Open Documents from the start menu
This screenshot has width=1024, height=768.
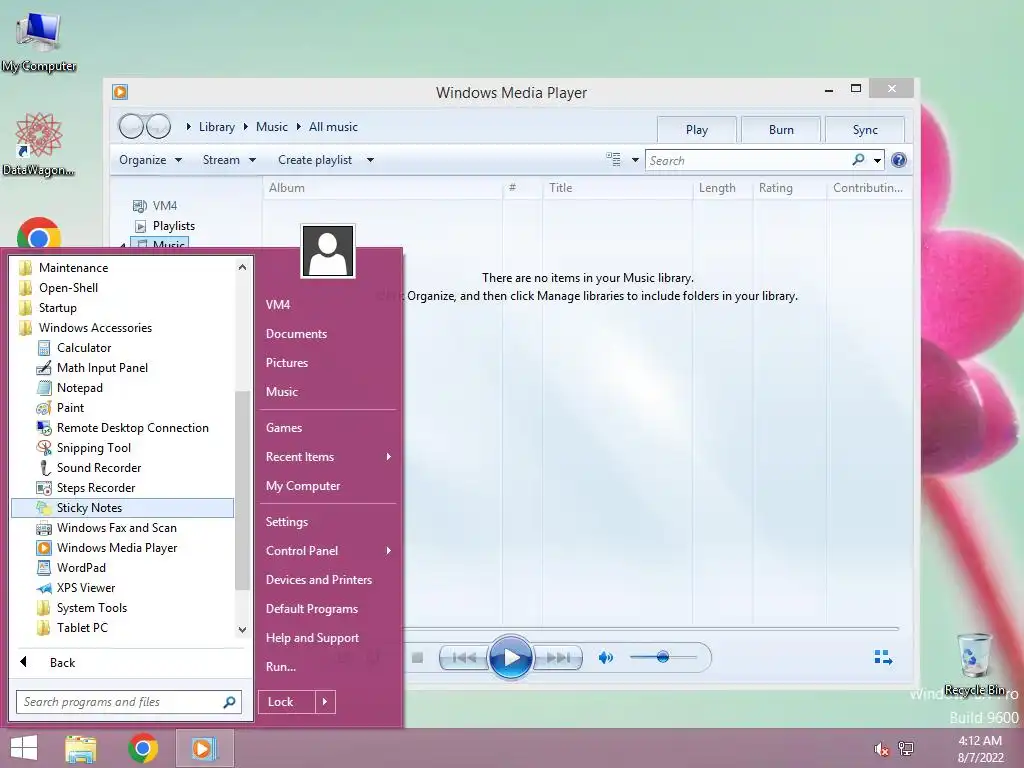pyautogui.click(x=296, y=334)
